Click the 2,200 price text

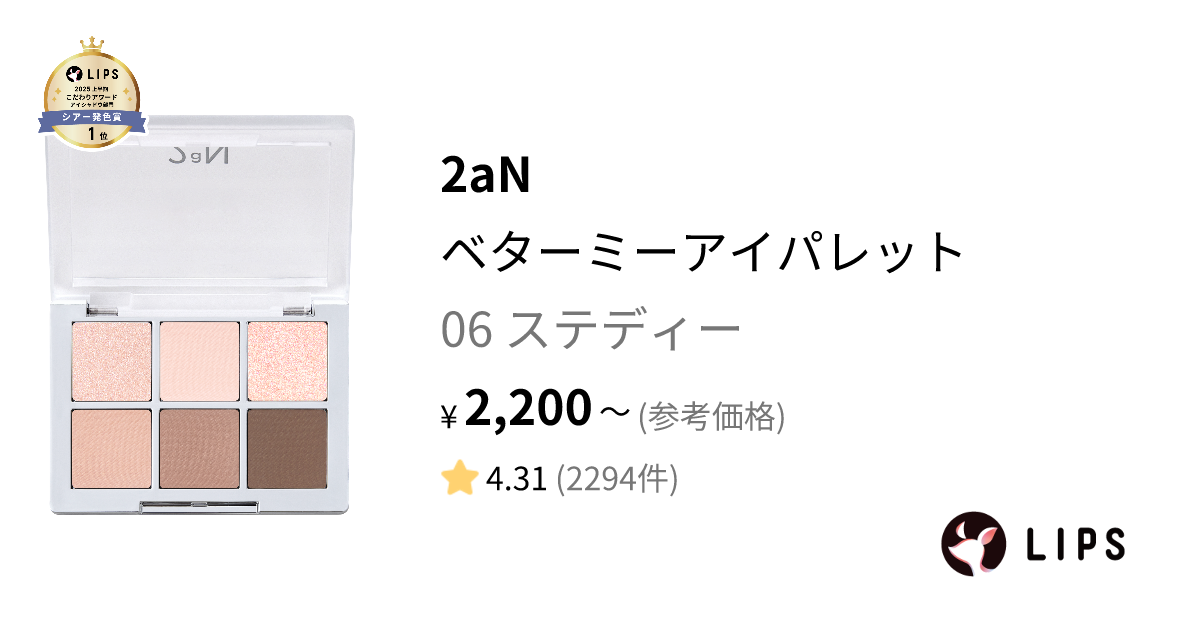point(528,409)
